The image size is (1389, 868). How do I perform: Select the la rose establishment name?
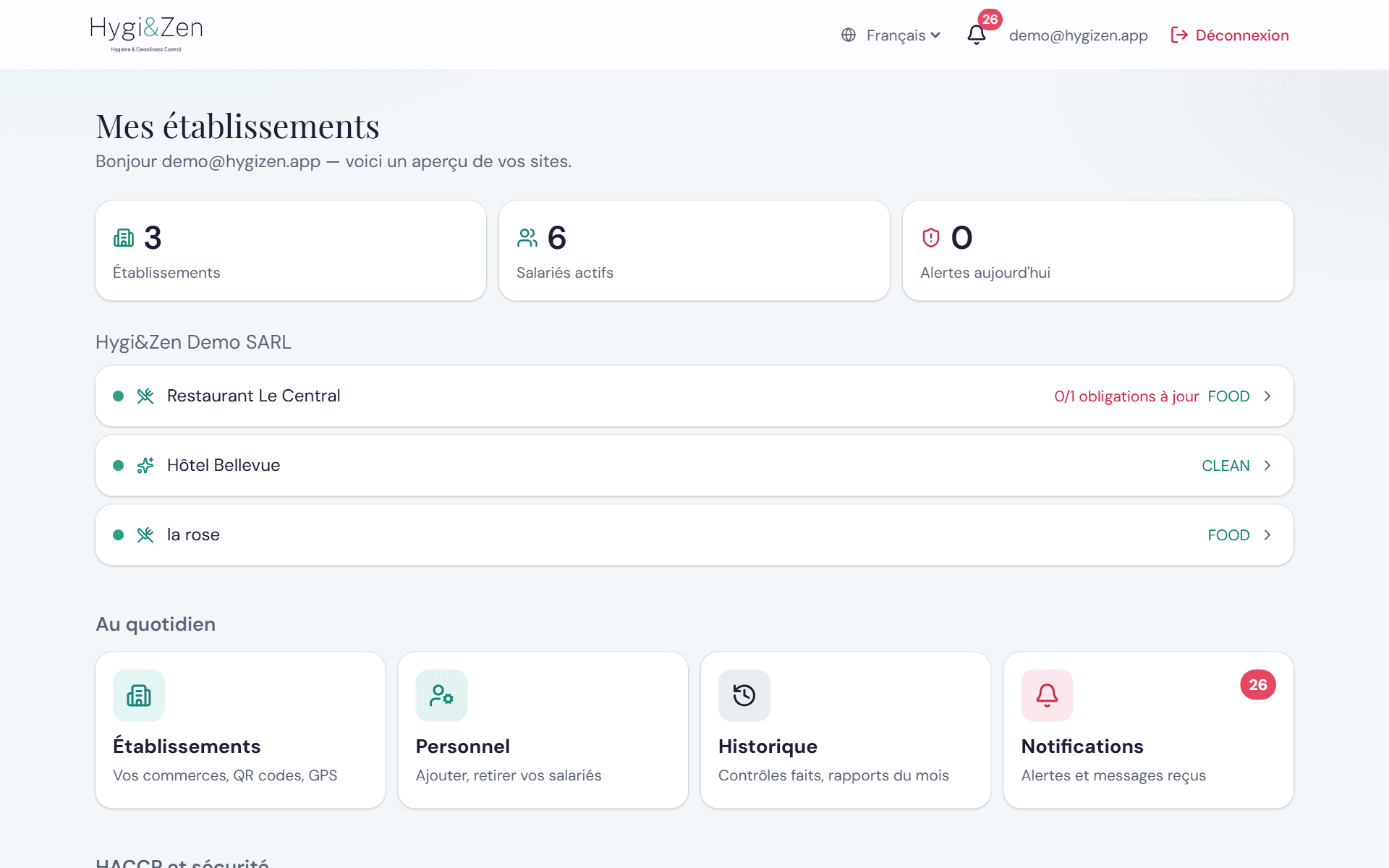point(193,535)
